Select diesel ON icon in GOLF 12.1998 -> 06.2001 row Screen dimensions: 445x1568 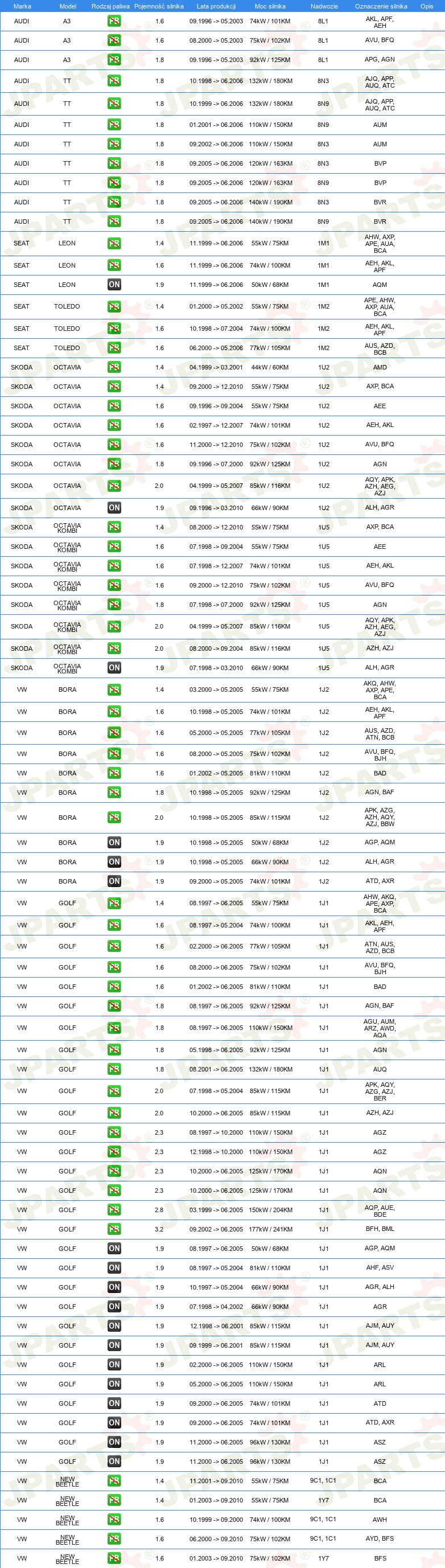[x=114, y=1327]
